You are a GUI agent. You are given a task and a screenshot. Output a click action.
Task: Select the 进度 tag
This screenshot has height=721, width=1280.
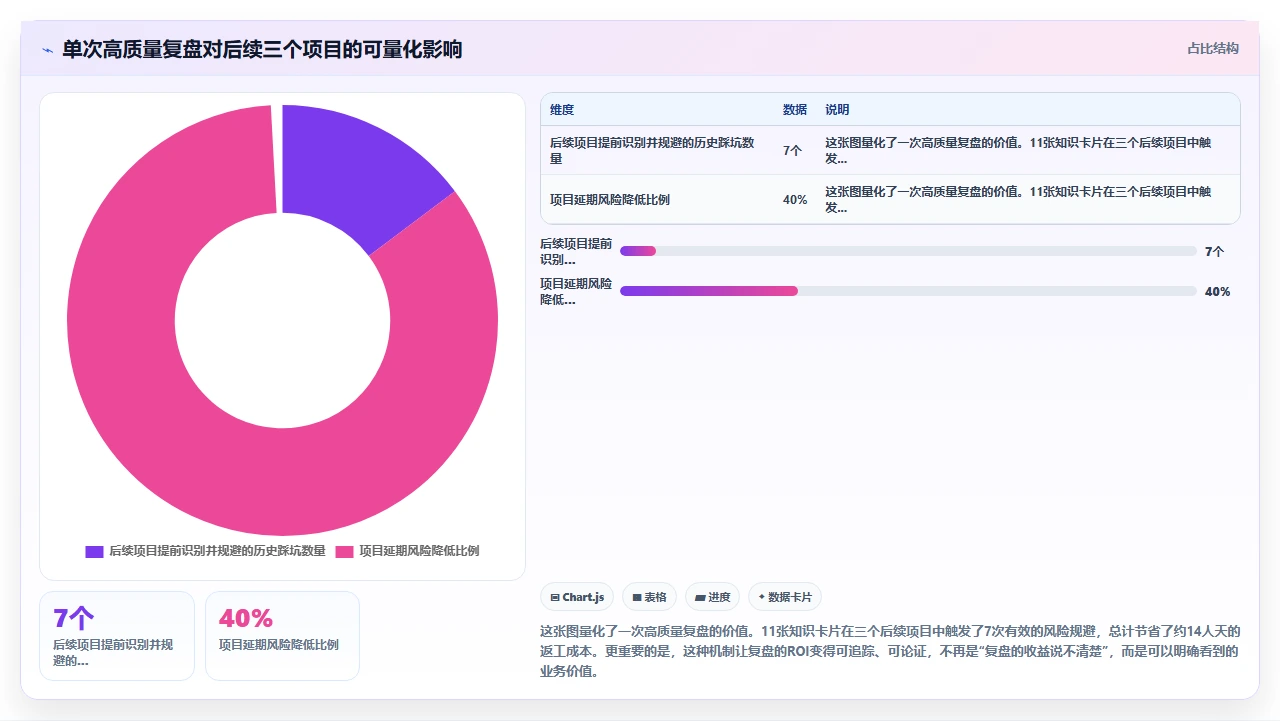click(712, 597)
